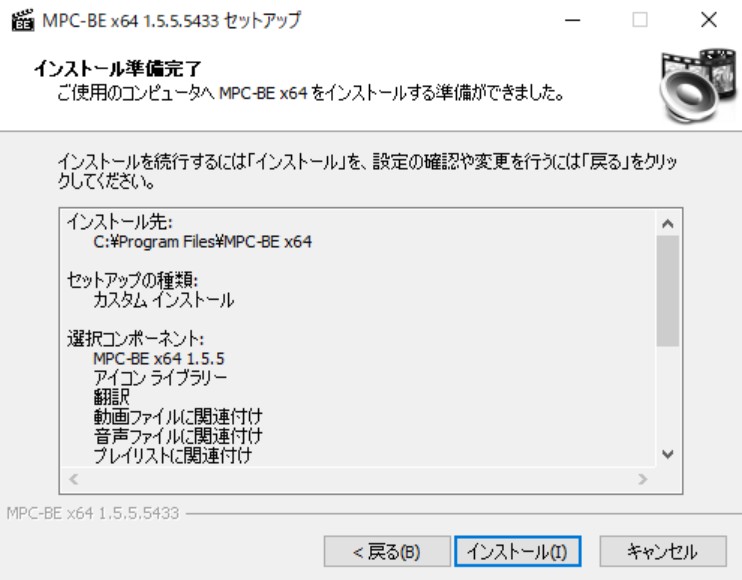Cancel setup with the キャンセル button
Viewport: 742px width, 580px height.
662,551
